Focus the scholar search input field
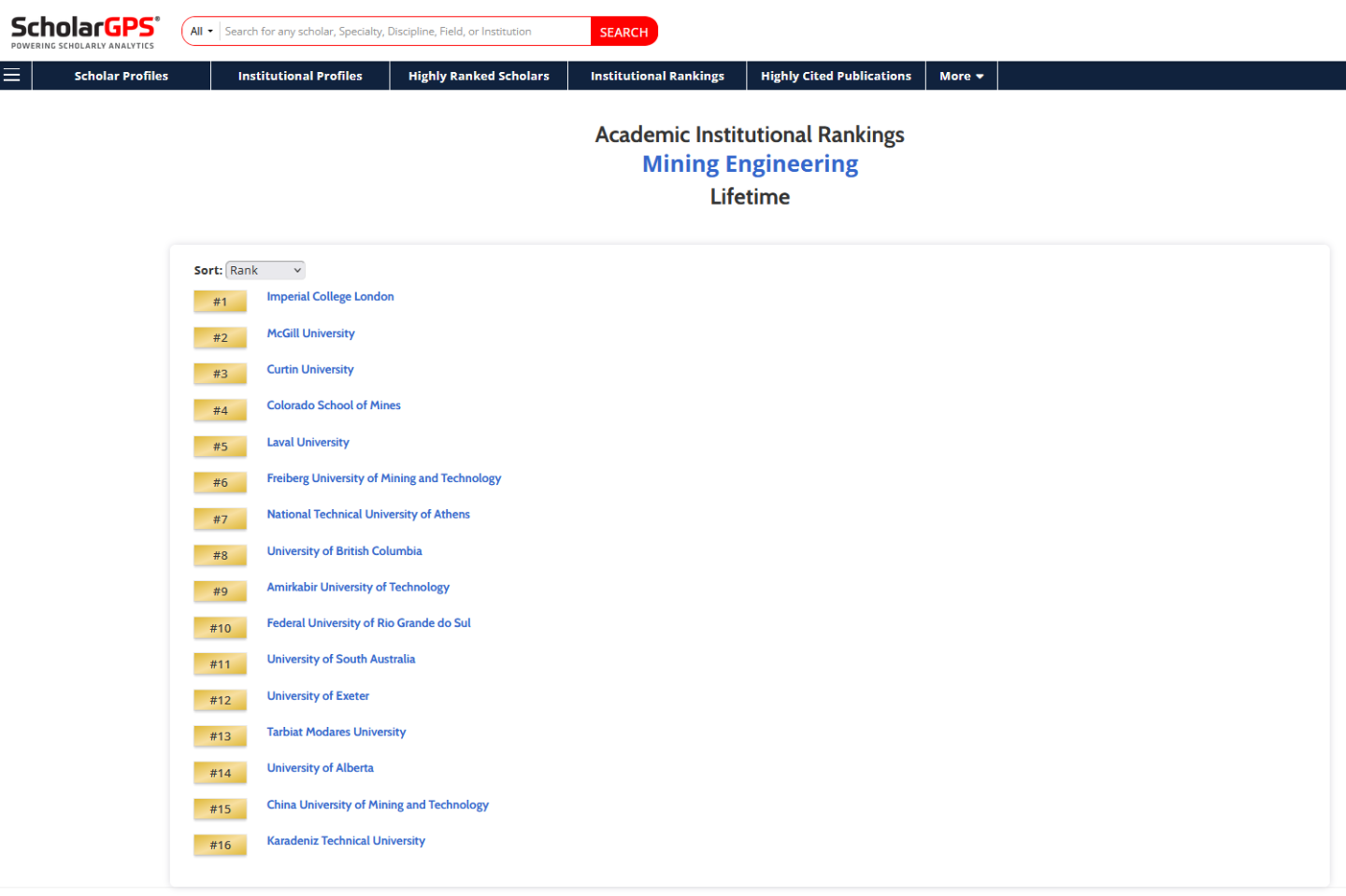1346x896 pixels. coord(405,32)
